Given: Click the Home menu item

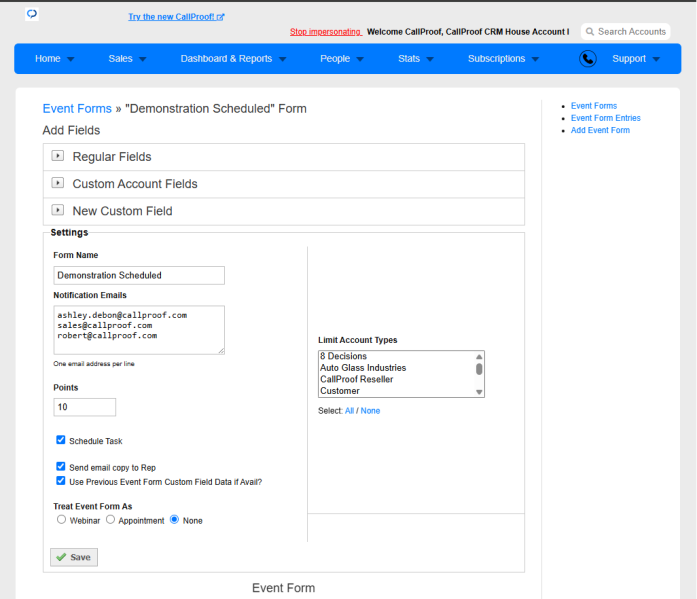Looking at the screenshot, I should (48, 59).
